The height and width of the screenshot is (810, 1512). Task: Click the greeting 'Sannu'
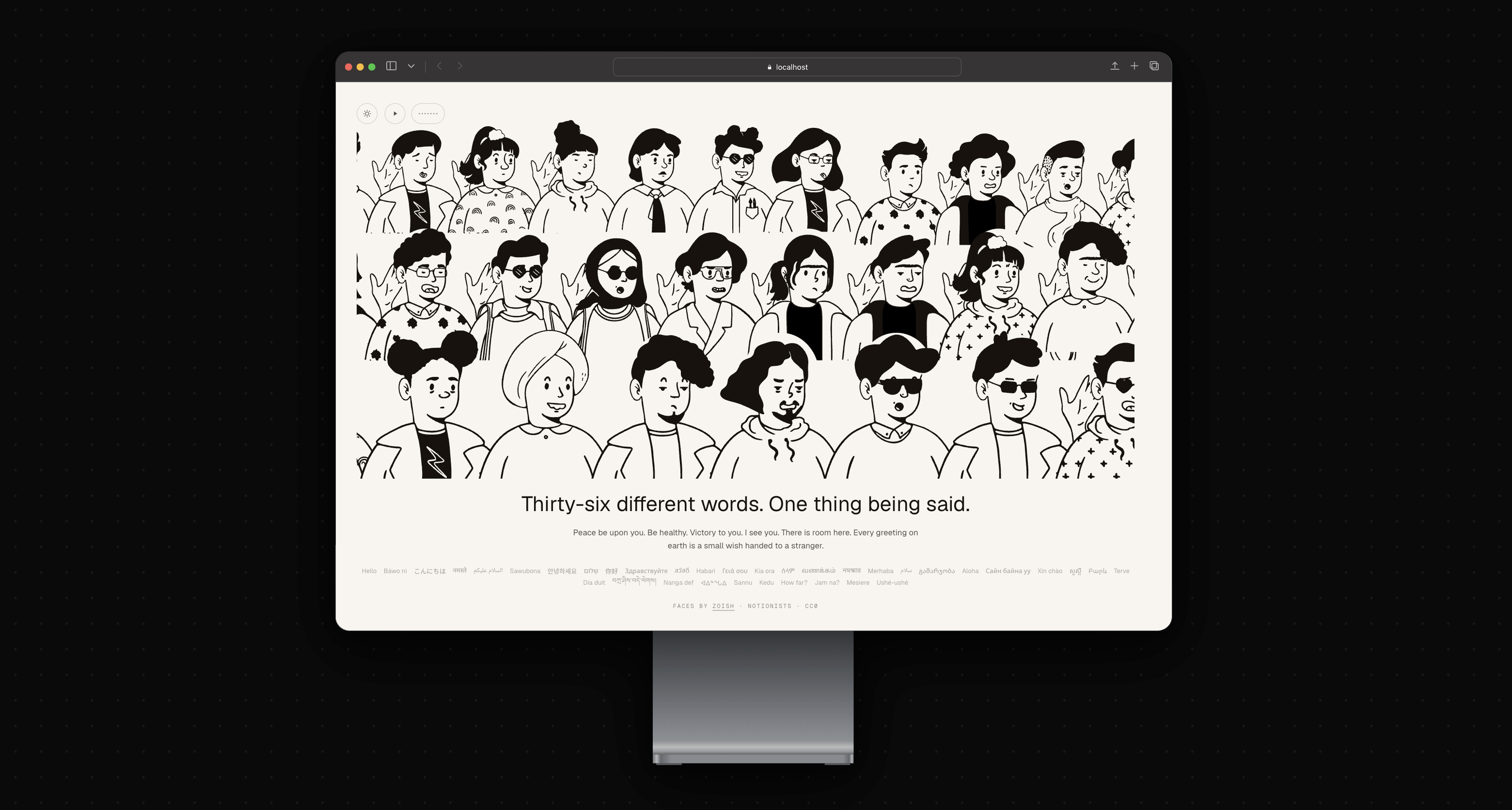point(742,583)
